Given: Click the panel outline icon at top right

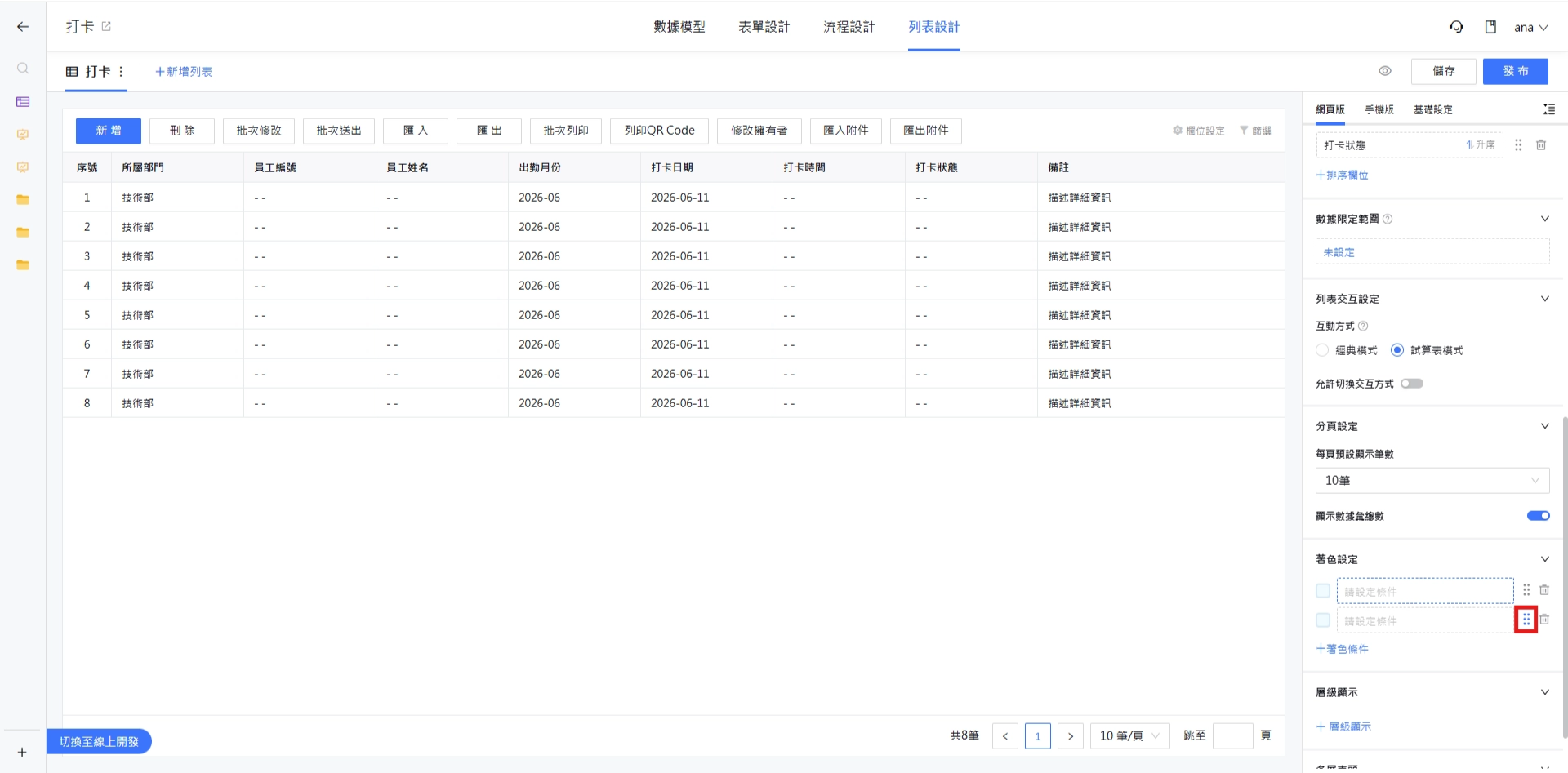Looking at the screenshot, I should point(1548,109).
